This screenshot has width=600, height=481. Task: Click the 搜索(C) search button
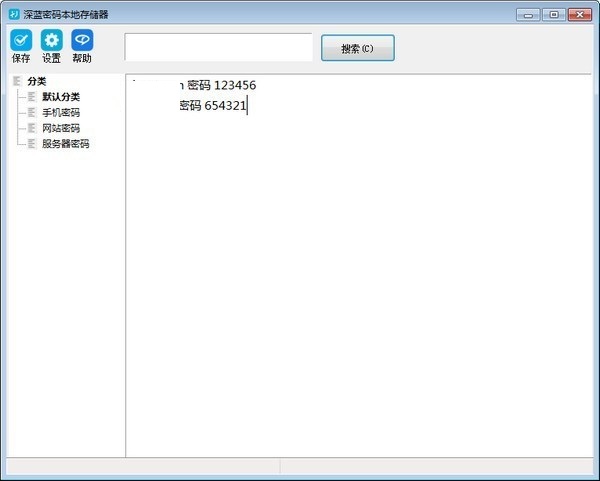click(x=358, y=48)
